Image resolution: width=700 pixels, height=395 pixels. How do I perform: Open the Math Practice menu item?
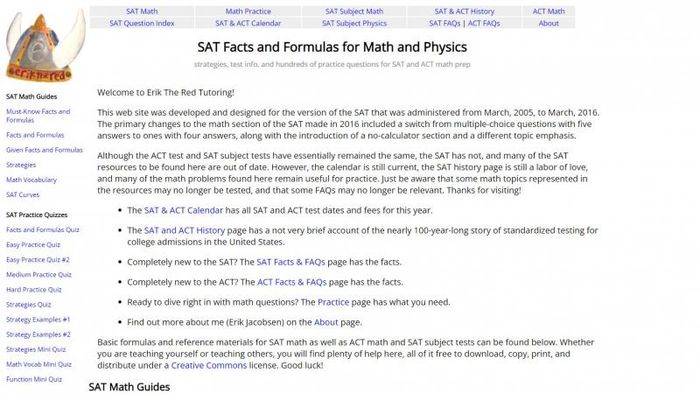tap(248, 11)
